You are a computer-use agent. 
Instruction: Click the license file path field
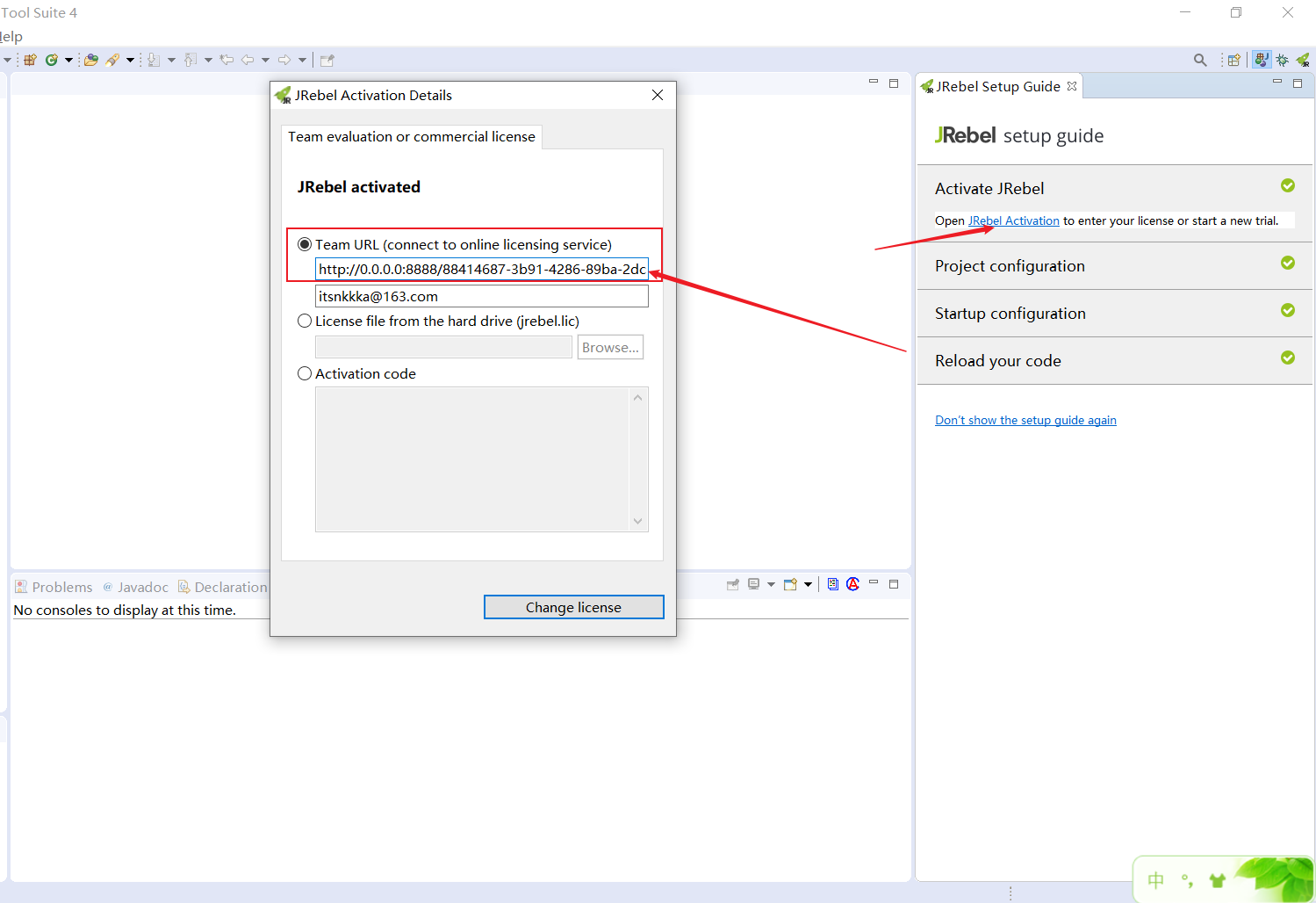click(443, 347)
